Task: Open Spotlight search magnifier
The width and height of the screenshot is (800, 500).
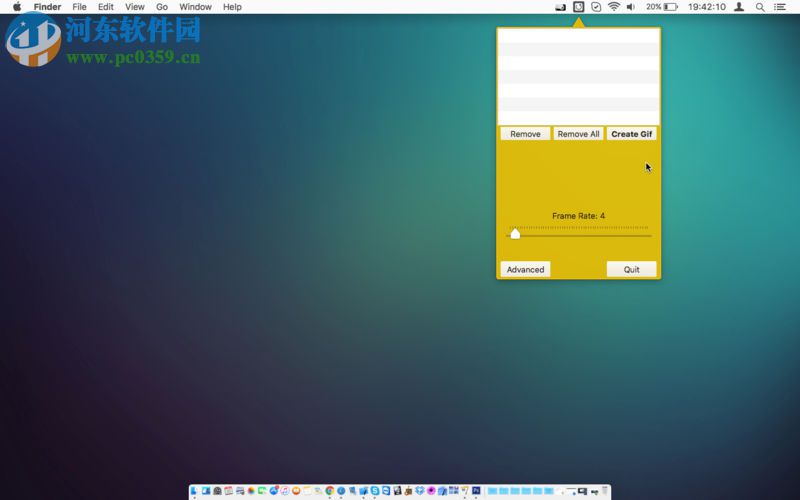Action: (x=760, y=7)
